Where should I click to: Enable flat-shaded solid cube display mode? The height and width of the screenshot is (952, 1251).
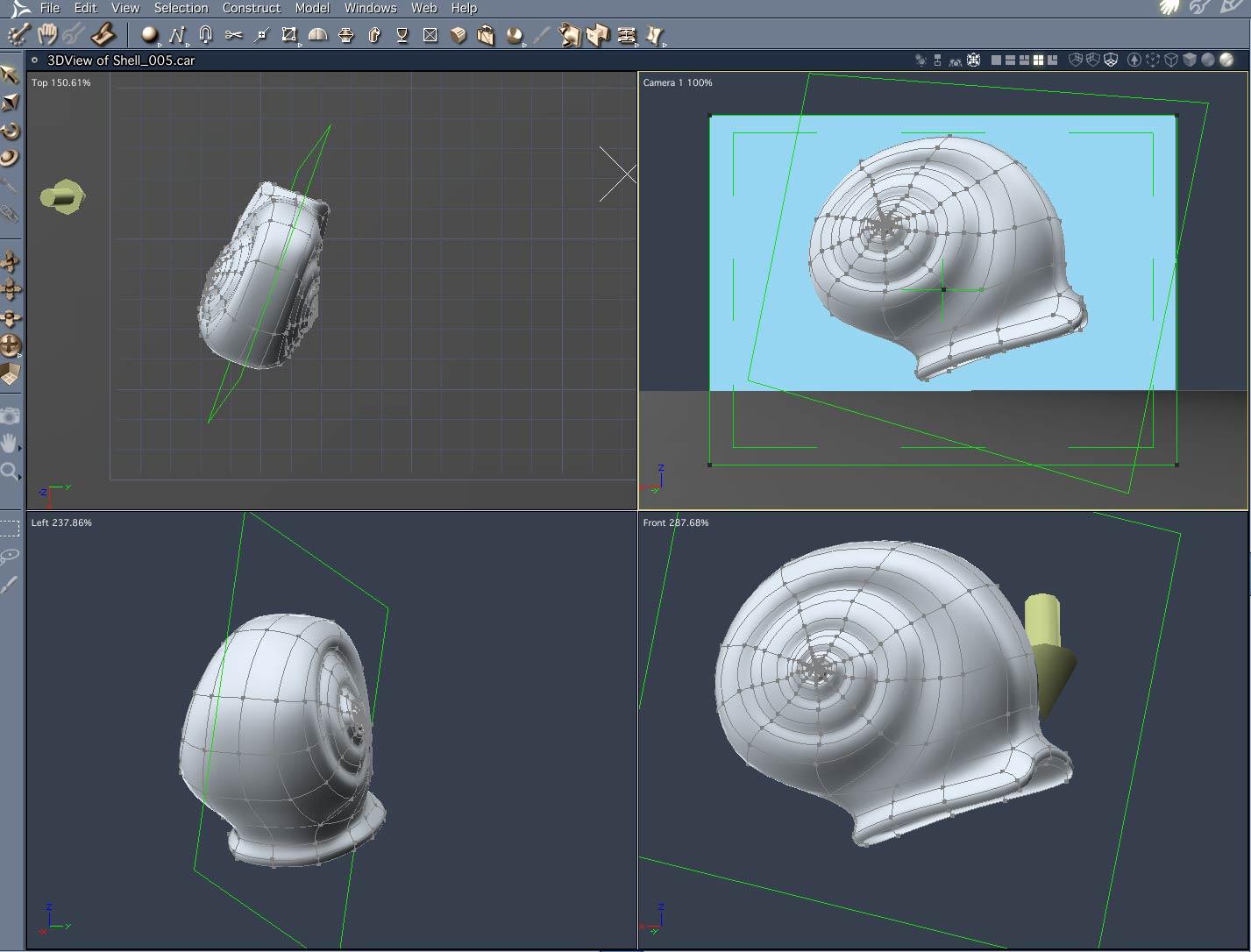pos(1190,60)
